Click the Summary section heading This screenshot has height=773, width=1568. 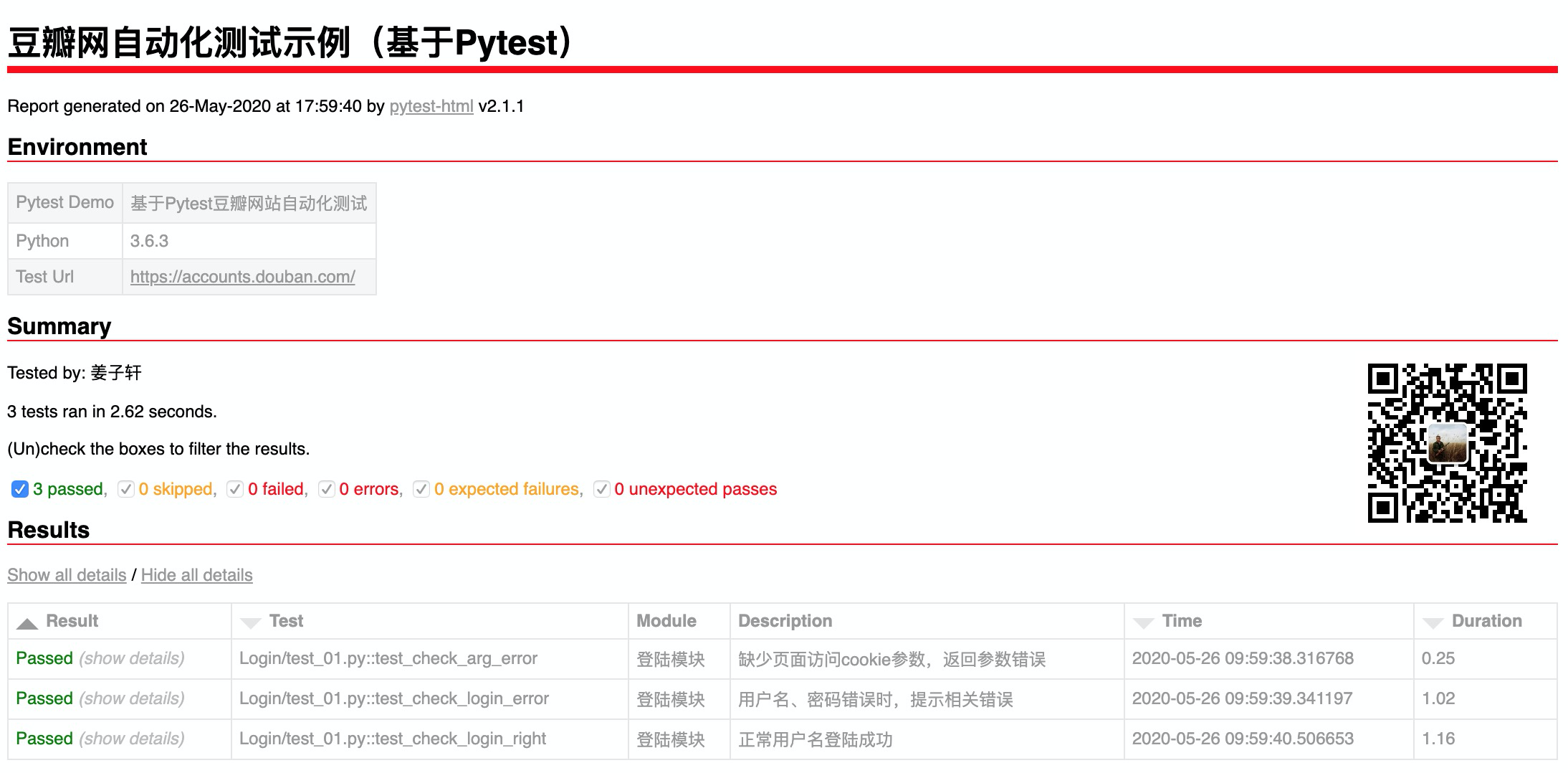(59, 326)
